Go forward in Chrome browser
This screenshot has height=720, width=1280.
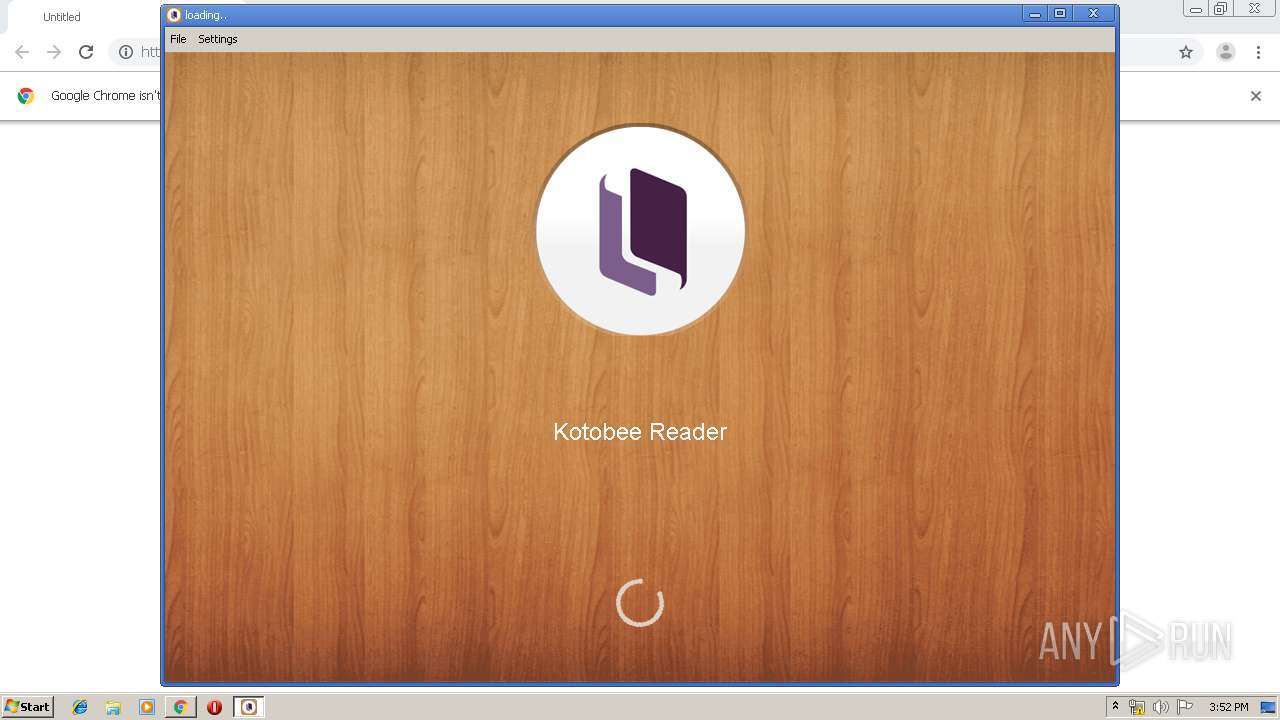coord(54,52)
